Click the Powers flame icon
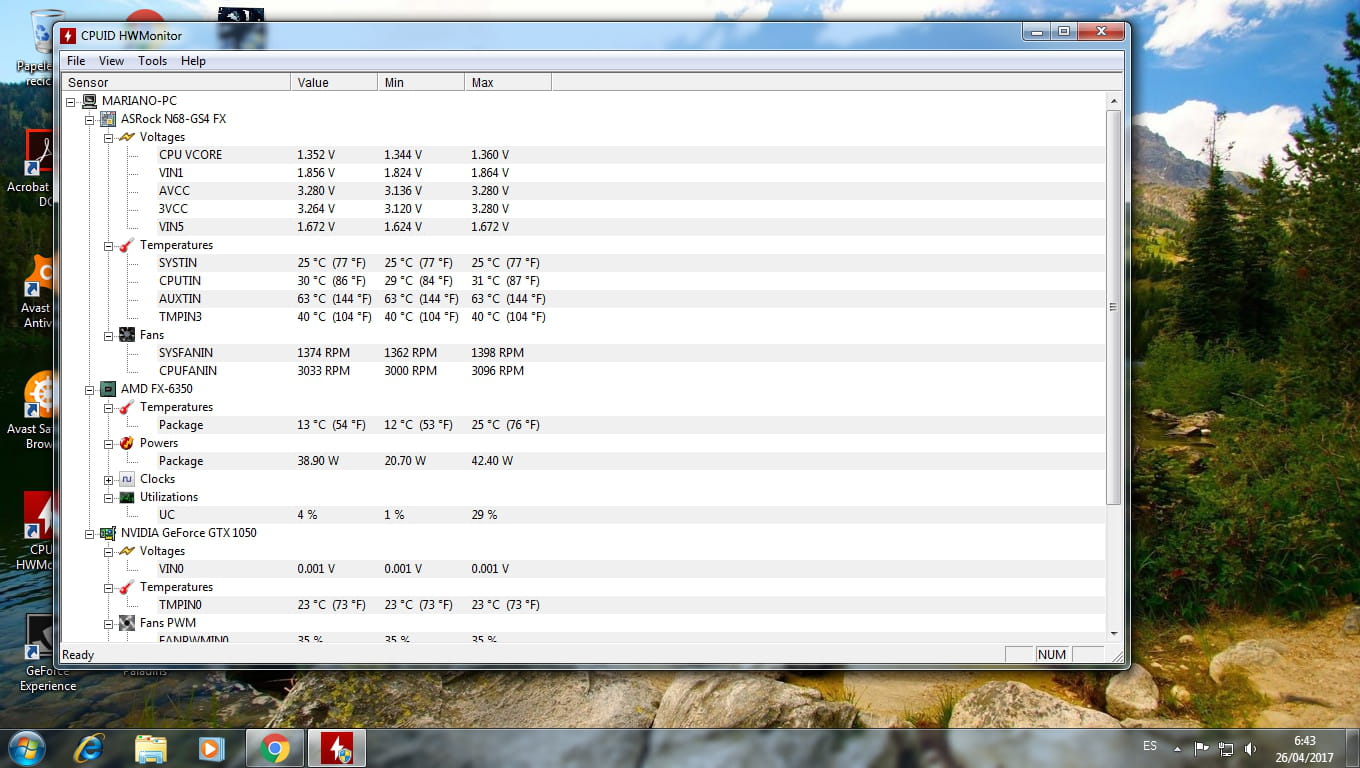 (x=127, y=443)
